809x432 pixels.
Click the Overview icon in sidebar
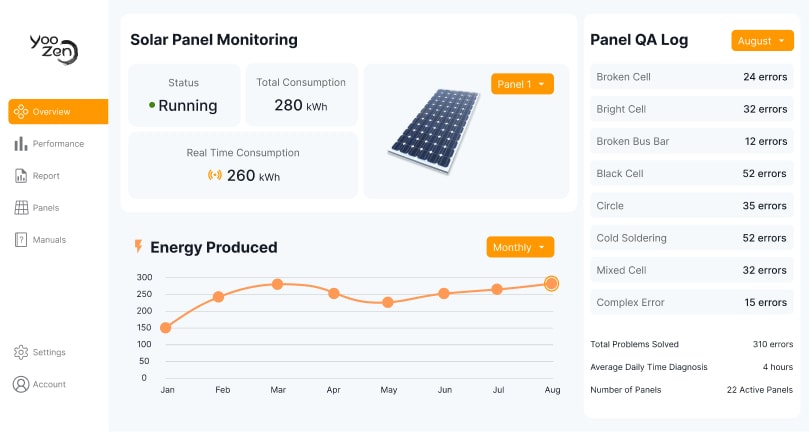coord(20,112)
